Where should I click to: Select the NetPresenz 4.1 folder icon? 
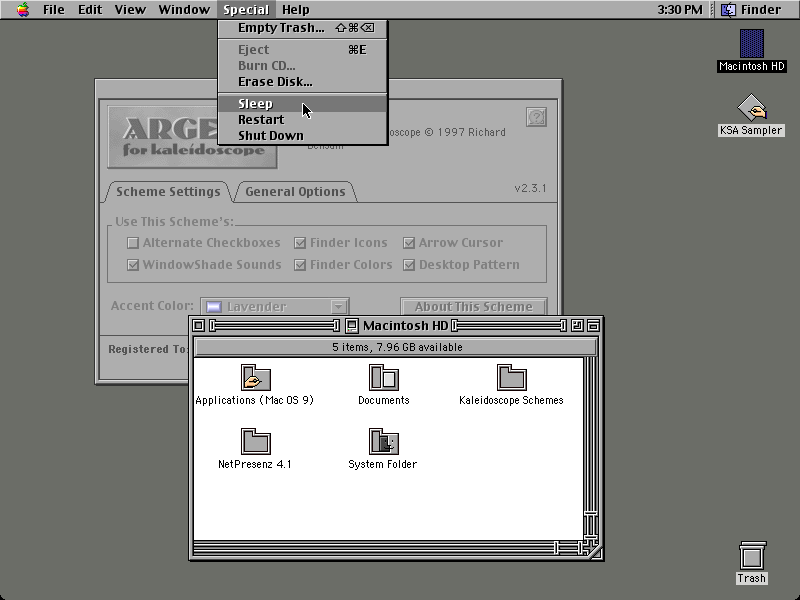255,441
